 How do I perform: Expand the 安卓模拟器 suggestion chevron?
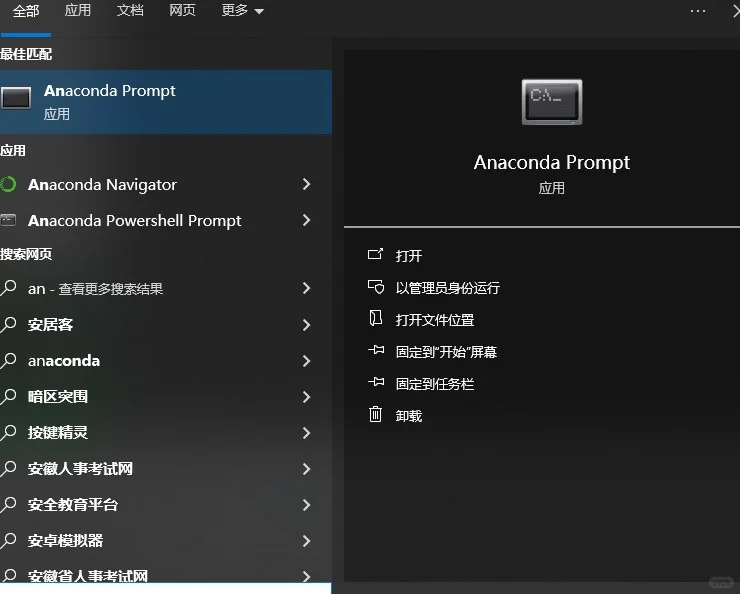[x=306, y=541]
